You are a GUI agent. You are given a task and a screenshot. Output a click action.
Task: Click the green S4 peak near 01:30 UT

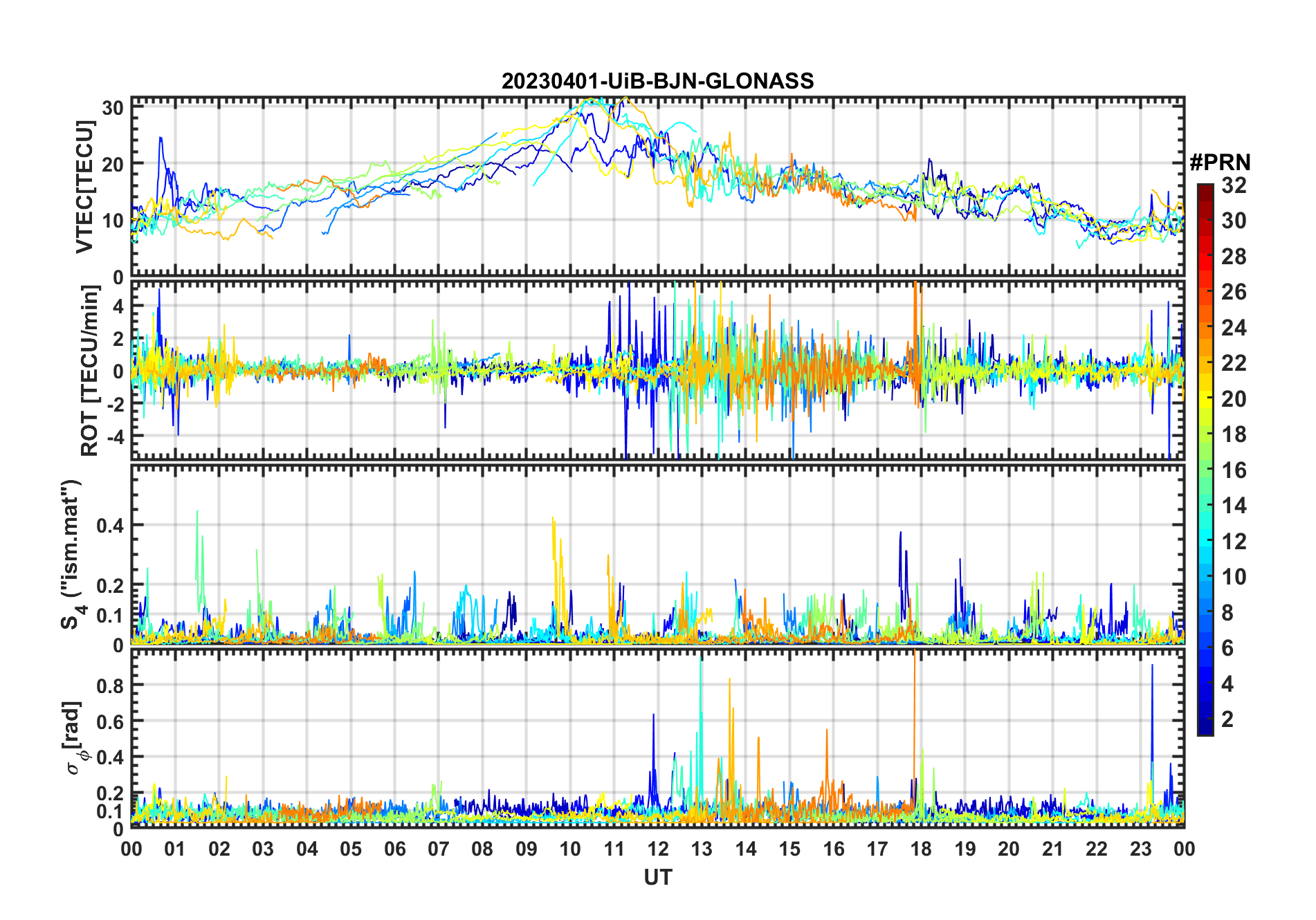(197, 512)
